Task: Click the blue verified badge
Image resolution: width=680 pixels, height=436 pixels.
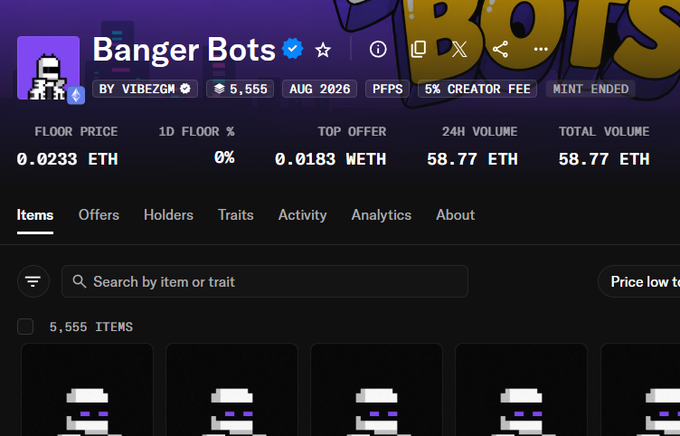Action: (x=293, y=49)
